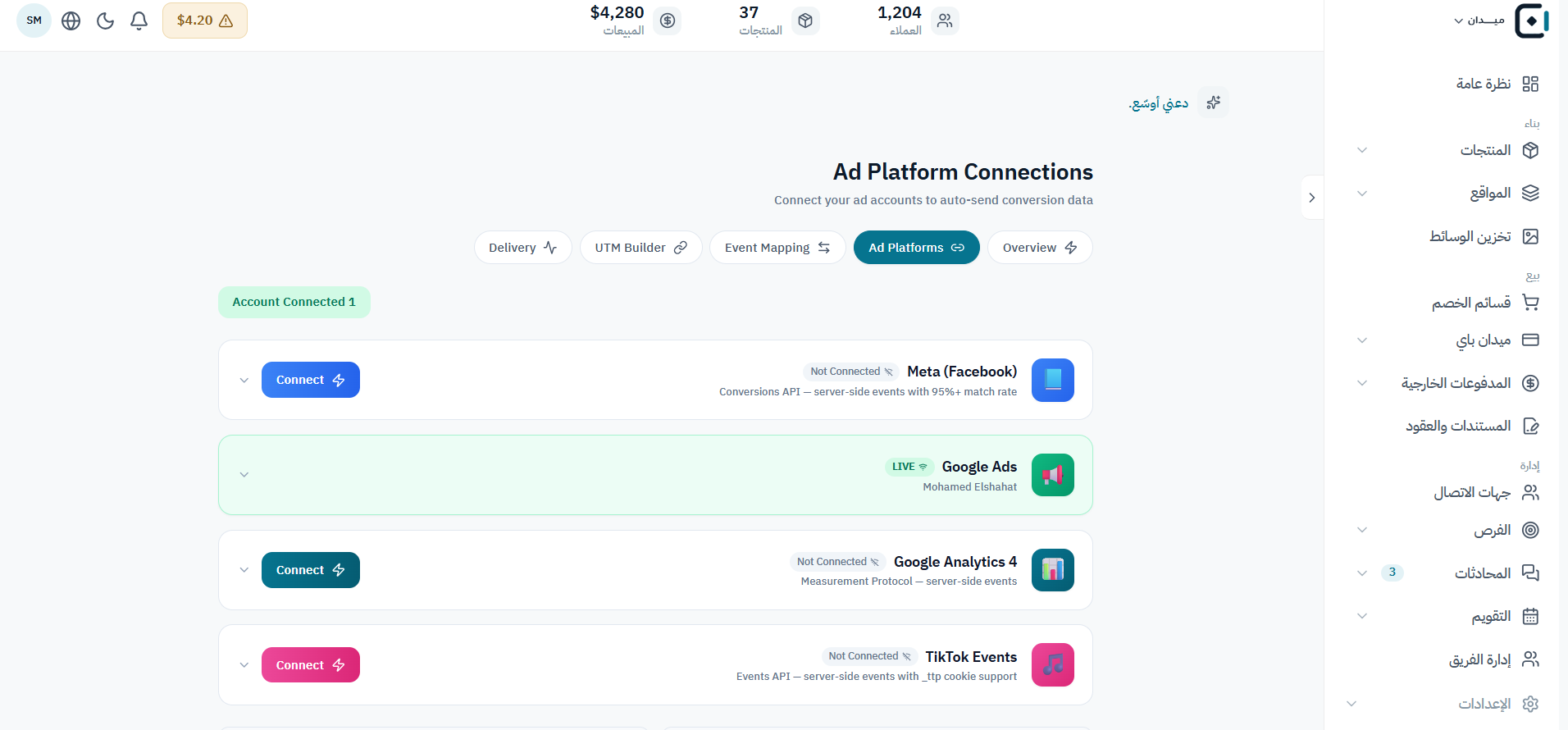Open the ميدان workspace dropdown

[x=1479, y=21]
